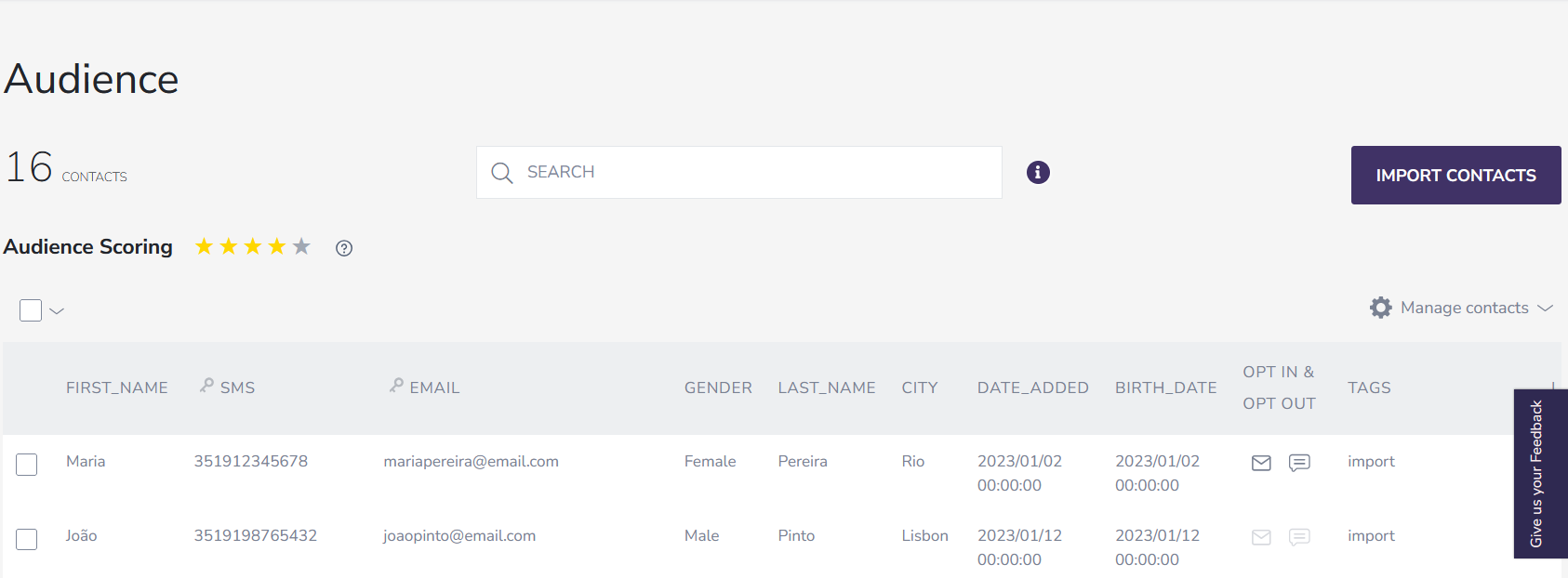Select the checkbox for João's row
1568x578 pixels.
coord(27,539)
